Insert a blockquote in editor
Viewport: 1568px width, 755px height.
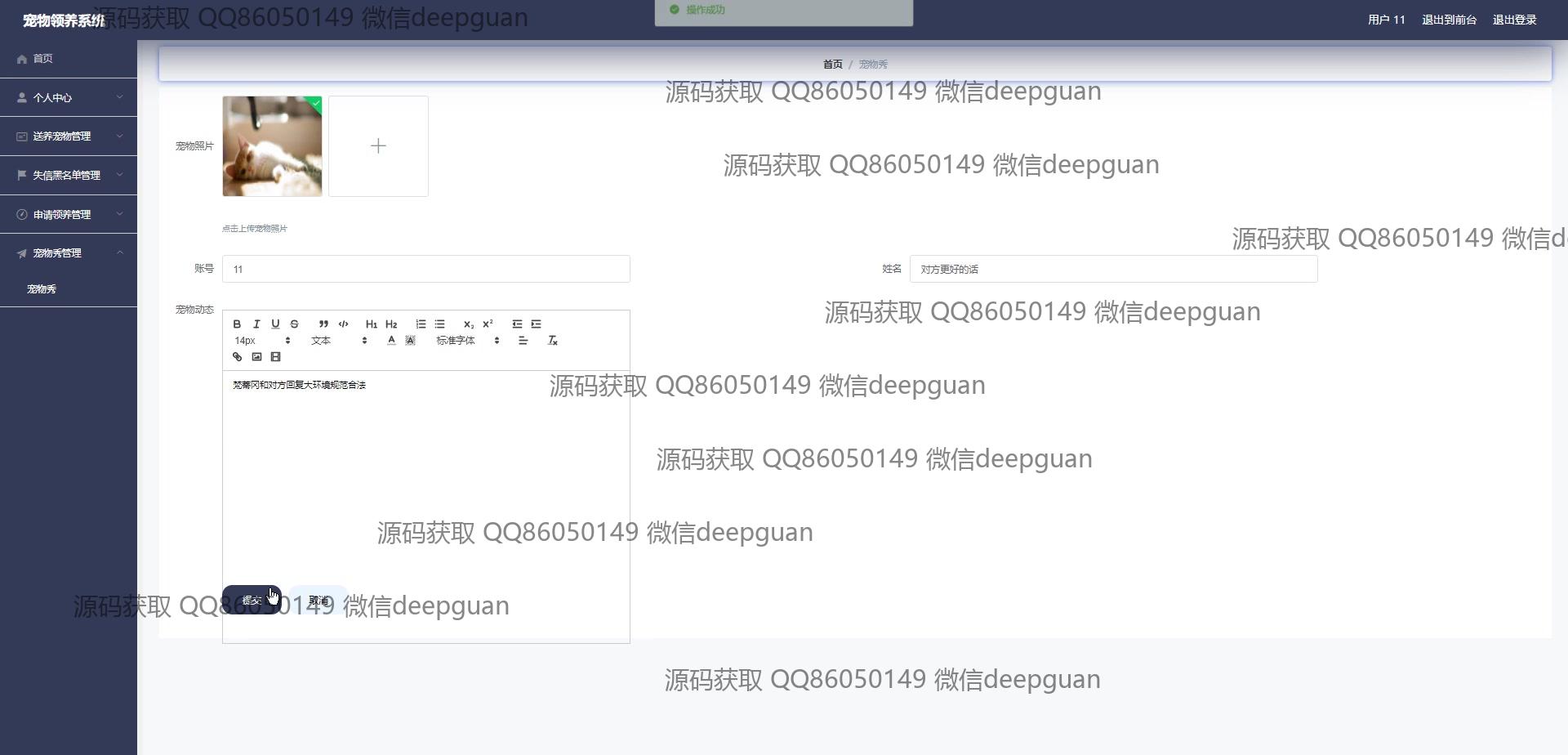coord(323,324)
